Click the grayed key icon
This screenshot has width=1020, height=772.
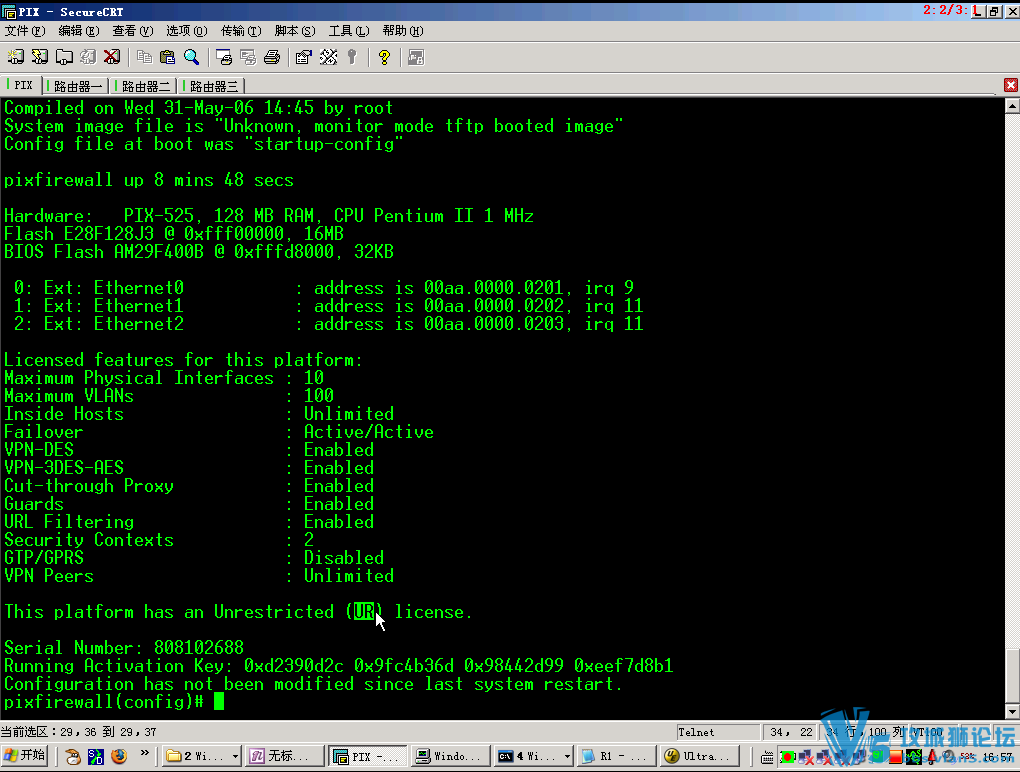click(x=352, y=57)
